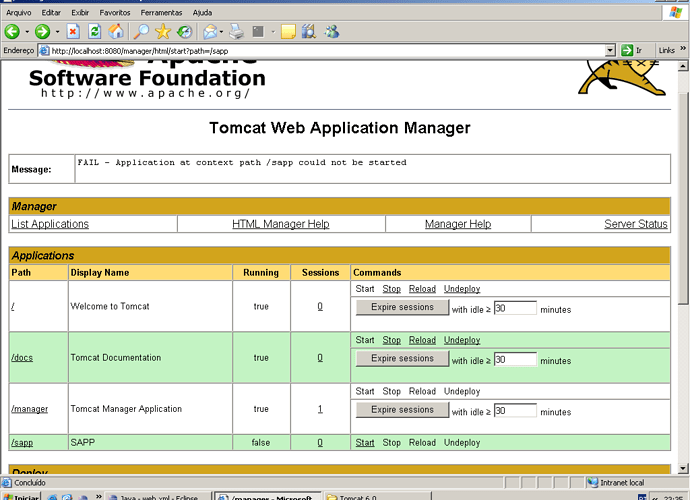Click the Iniciar start button
Viewport: 690px width, 500px height.
[21, 496]
